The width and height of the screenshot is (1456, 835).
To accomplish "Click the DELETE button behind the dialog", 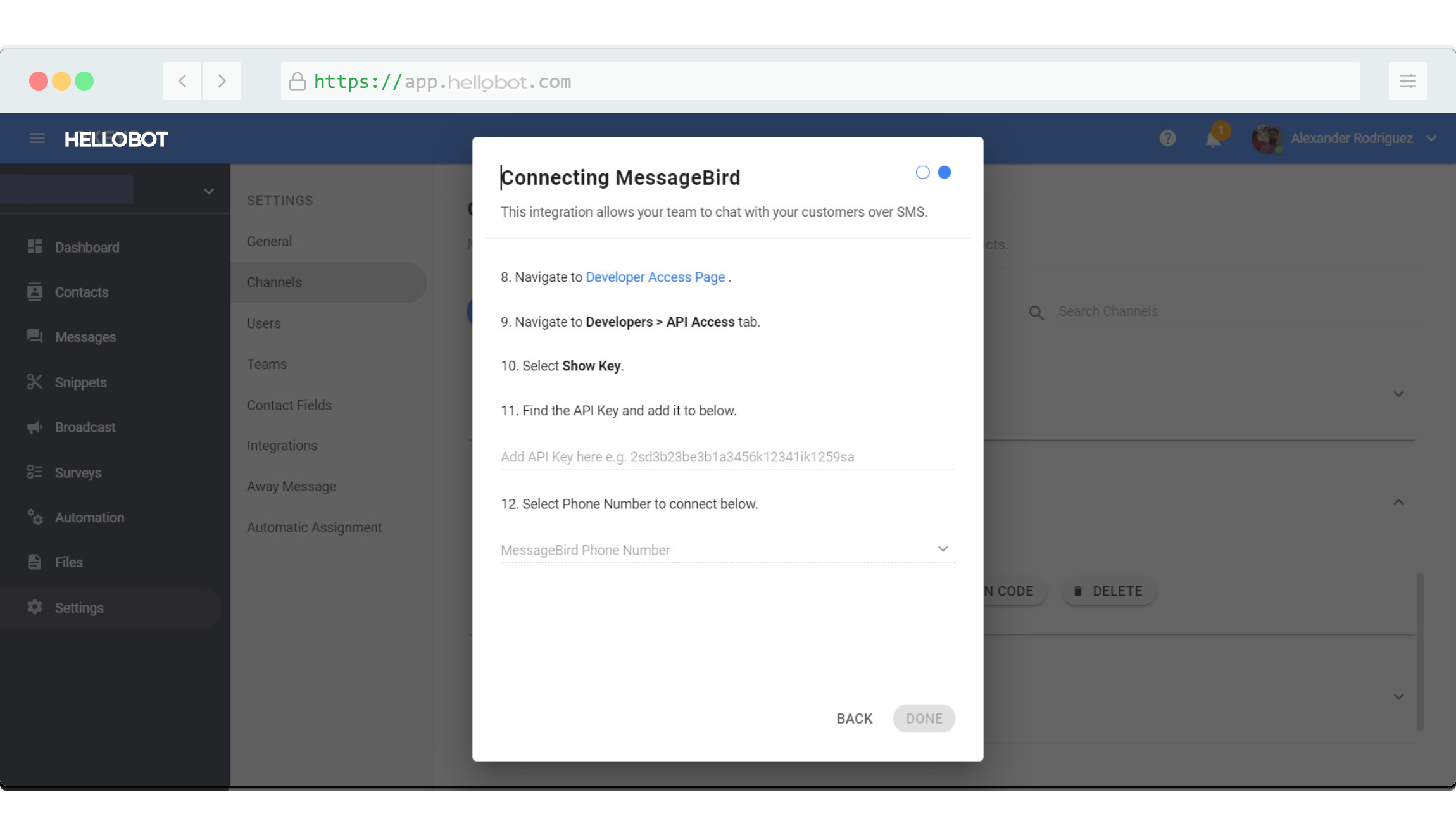I will (1108, 591).
